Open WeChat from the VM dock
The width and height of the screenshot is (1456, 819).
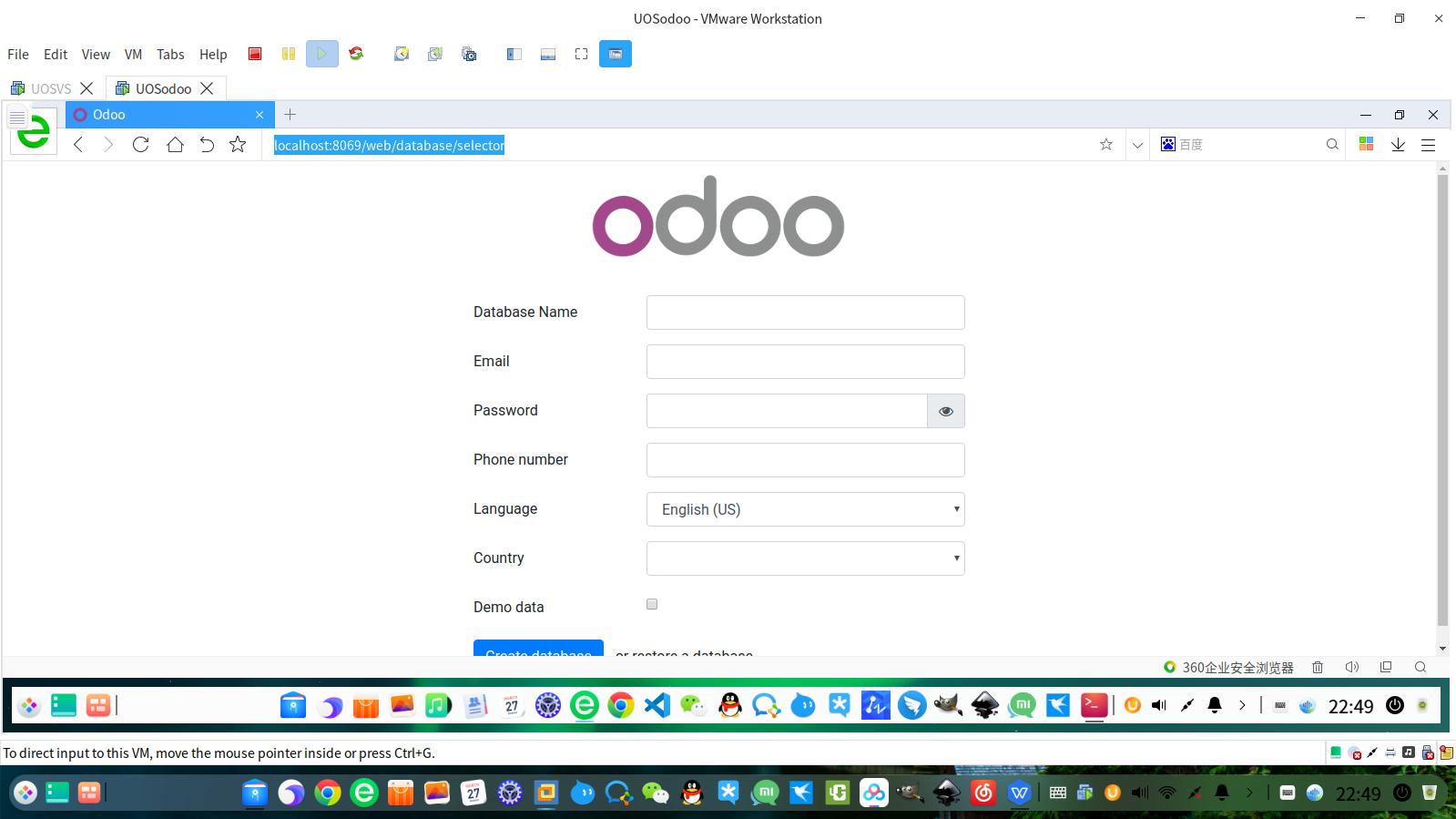click(694, 705)
